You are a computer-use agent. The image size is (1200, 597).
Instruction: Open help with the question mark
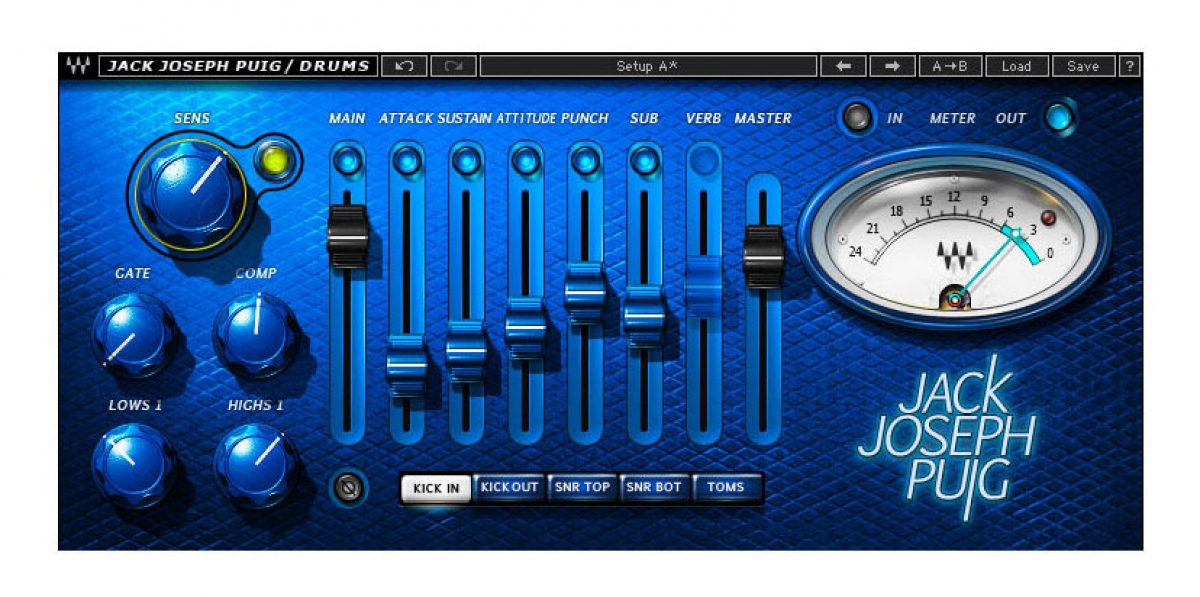point(1130,66)
